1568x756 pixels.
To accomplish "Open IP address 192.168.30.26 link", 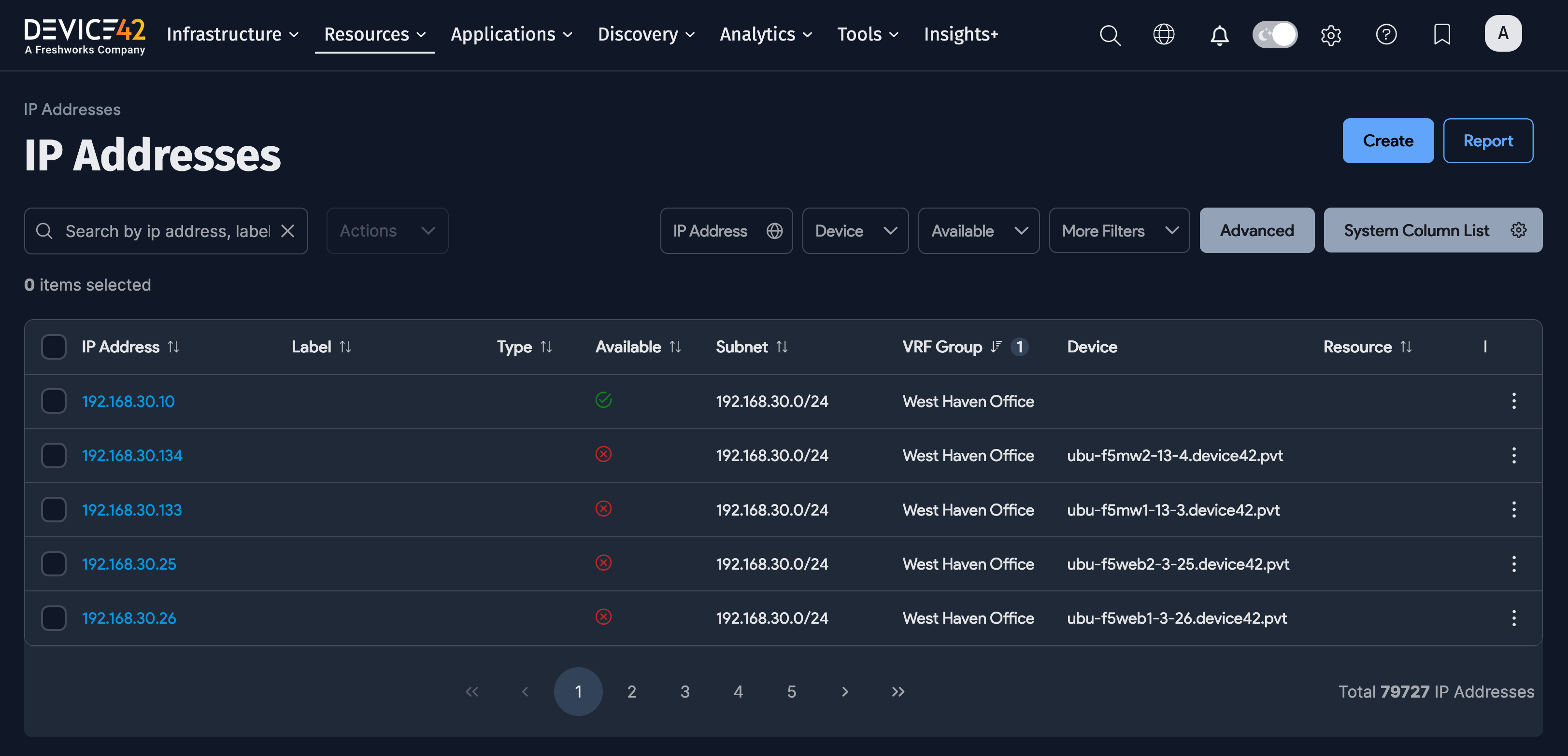I will 129,618.
